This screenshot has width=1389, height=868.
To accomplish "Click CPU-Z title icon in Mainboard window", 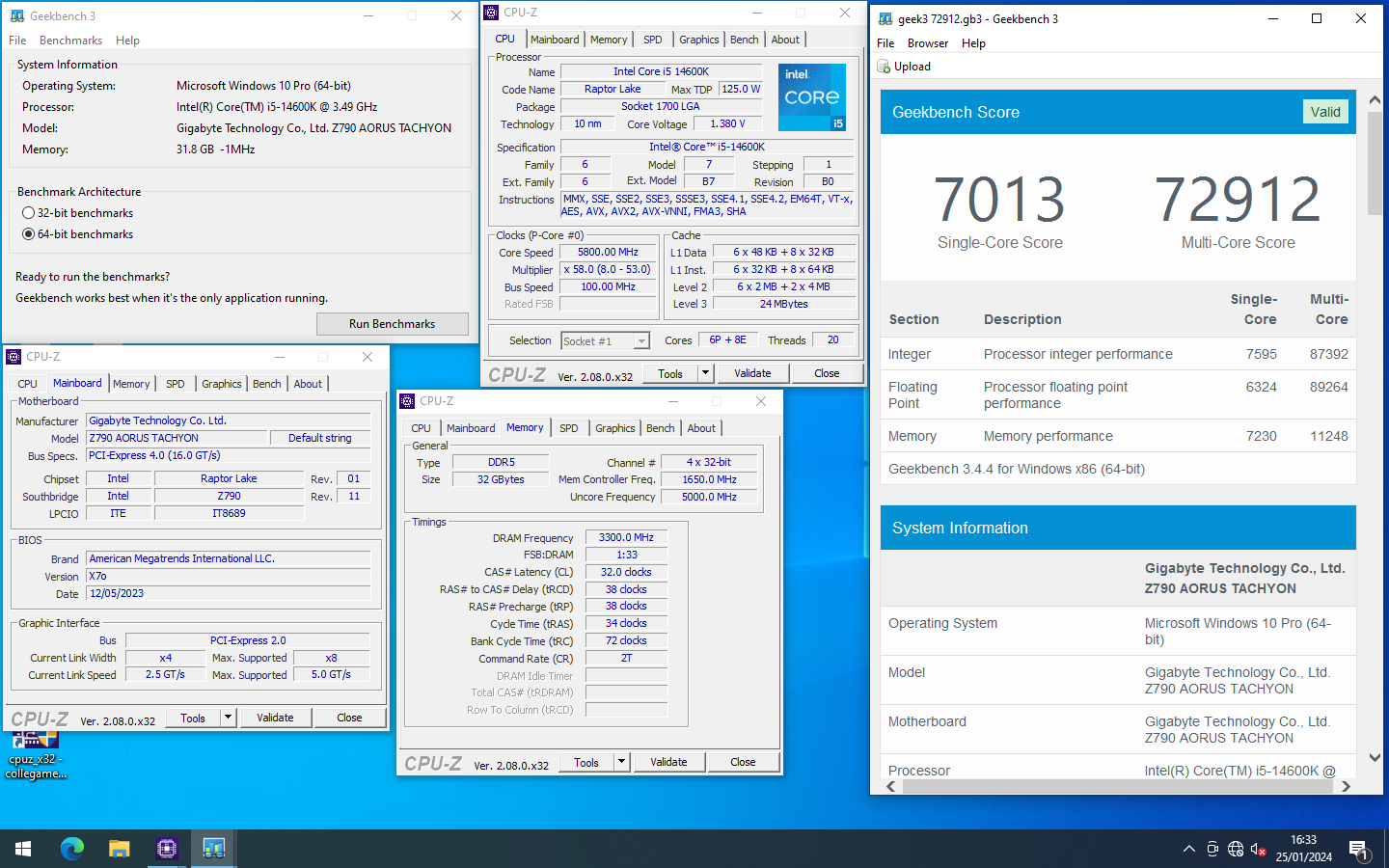I will (14, 357).
